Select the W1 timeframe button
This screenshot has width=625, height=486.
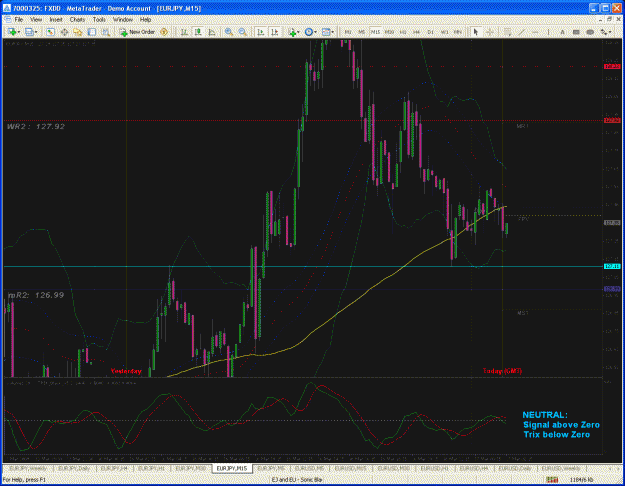[x=444, y=32]
